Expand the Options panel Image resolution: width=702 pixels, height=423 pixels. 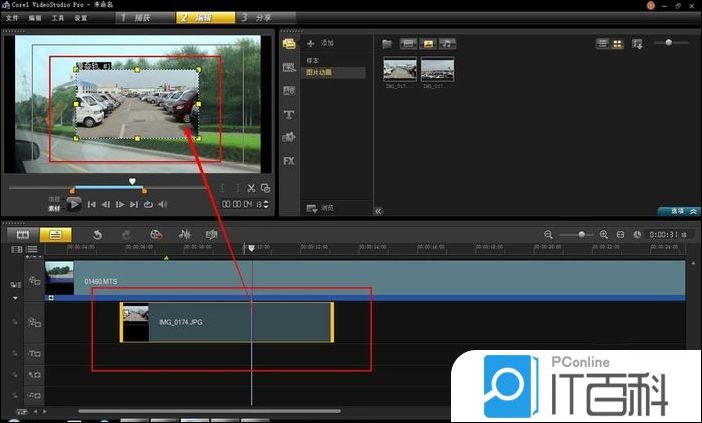679,211
